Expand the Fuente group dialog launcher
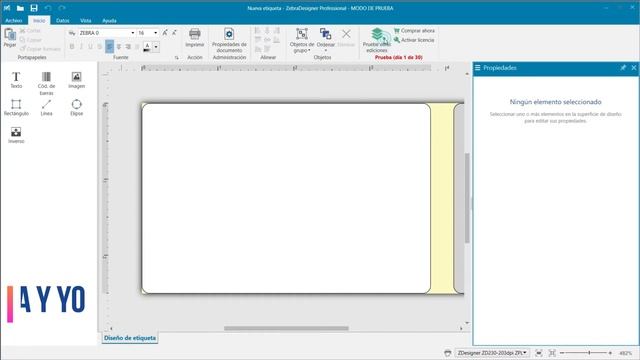The height and width of the screenshot is (360, 640). pyautogui.click(x=177, y=58)
